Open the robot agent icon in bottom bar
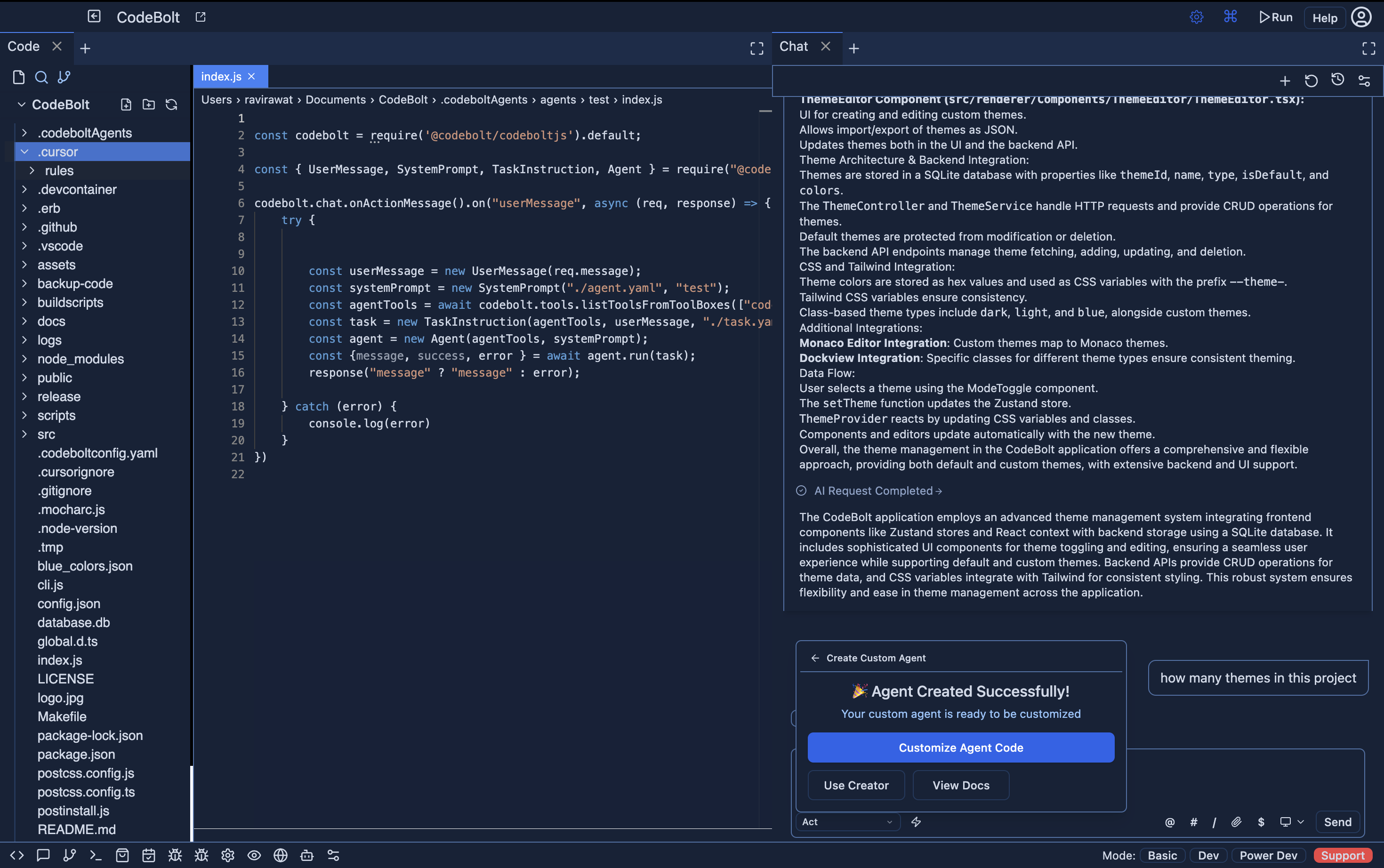The image size is (1384, 868). tap(307, 855)
